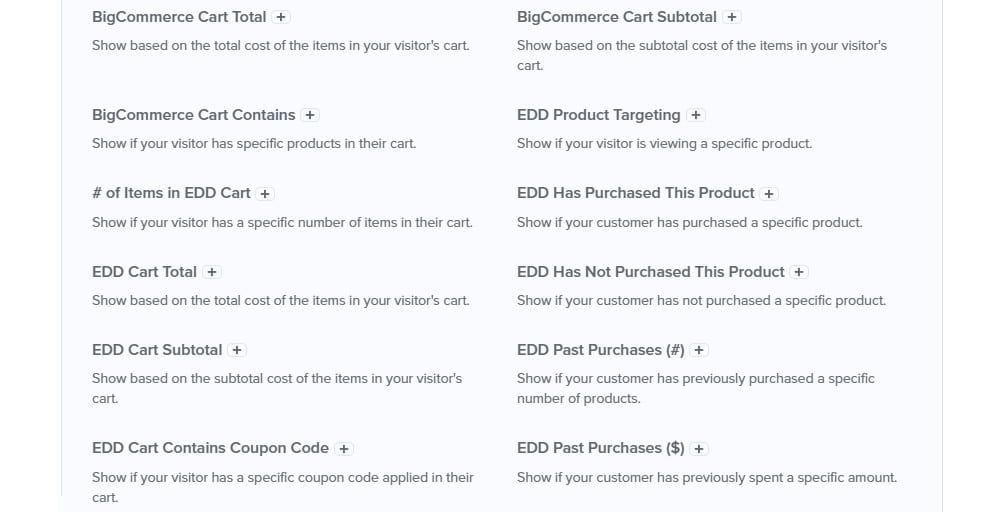Screen dimensions: 1000x512
Task: Click plus next to BigCommerce Cart Contains
Action: click(x=310, y=115)
